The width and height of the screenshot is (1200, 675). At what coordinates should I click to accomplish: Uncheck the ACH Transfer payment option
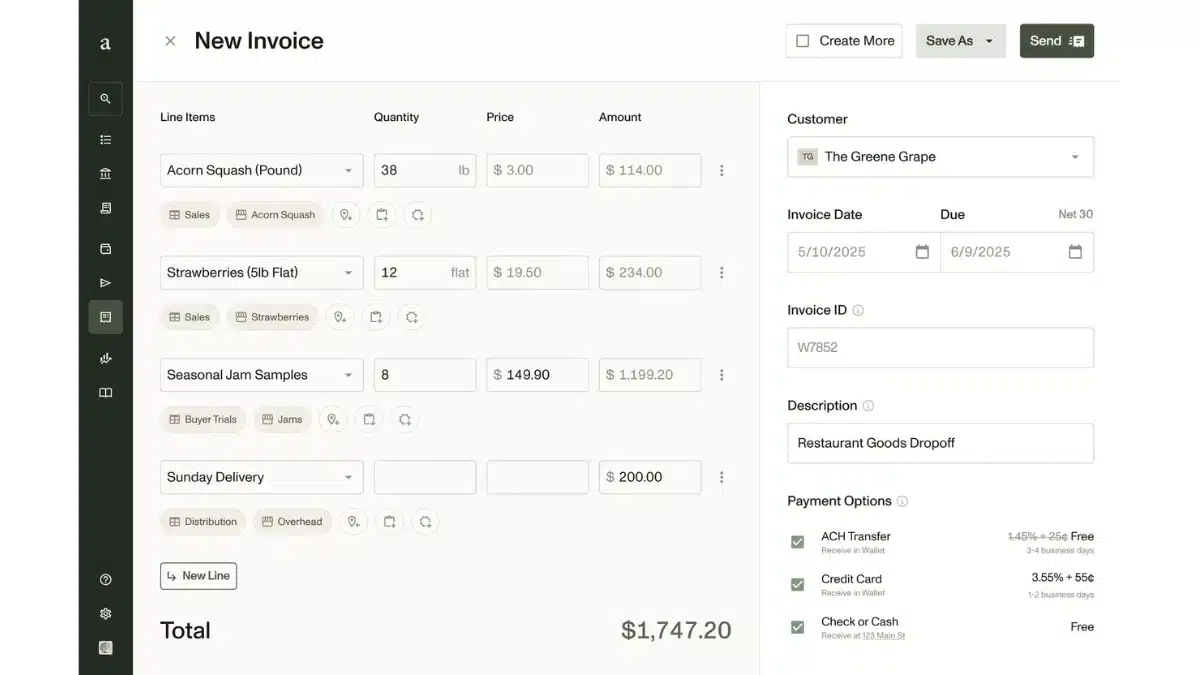[797, 542]
